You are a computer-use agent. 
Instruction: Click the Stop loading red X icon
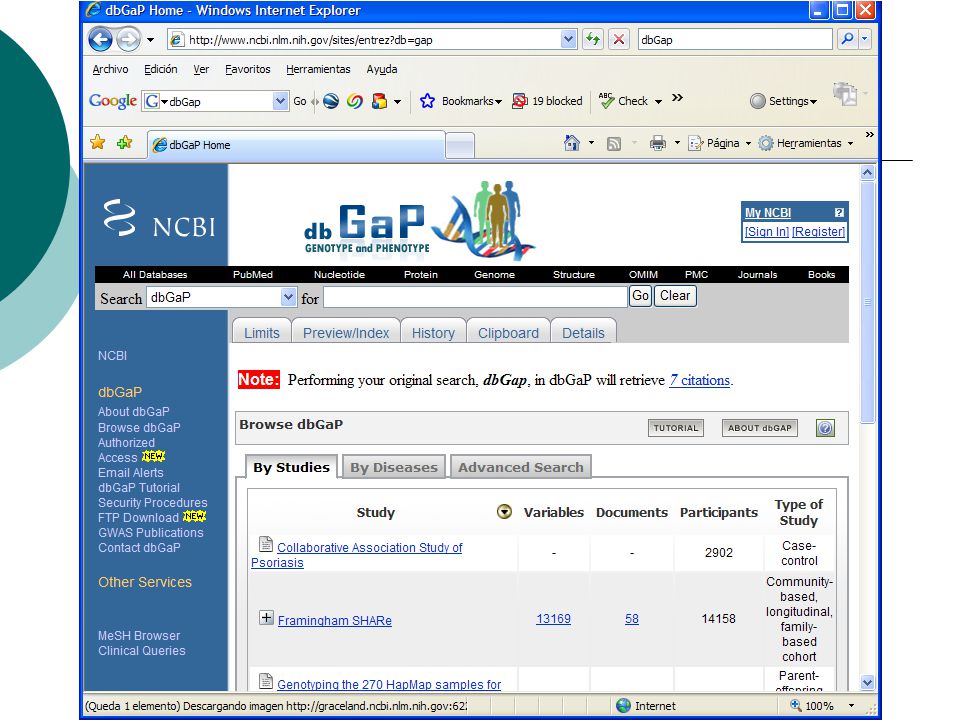tap(619, 39)
